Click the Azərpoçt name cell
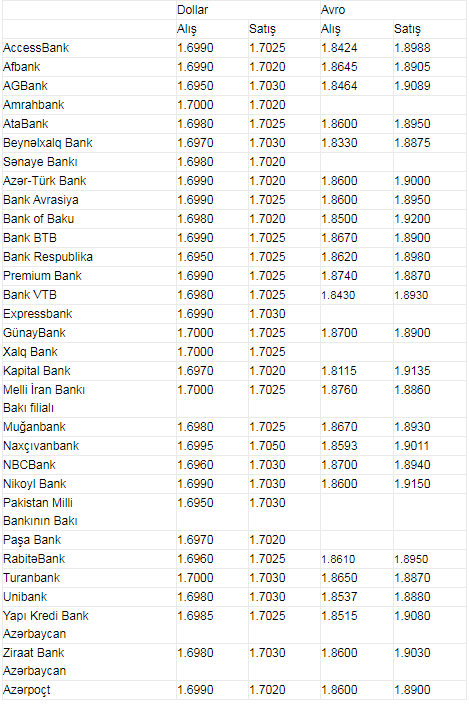469x704 pixels. point(27,690)
